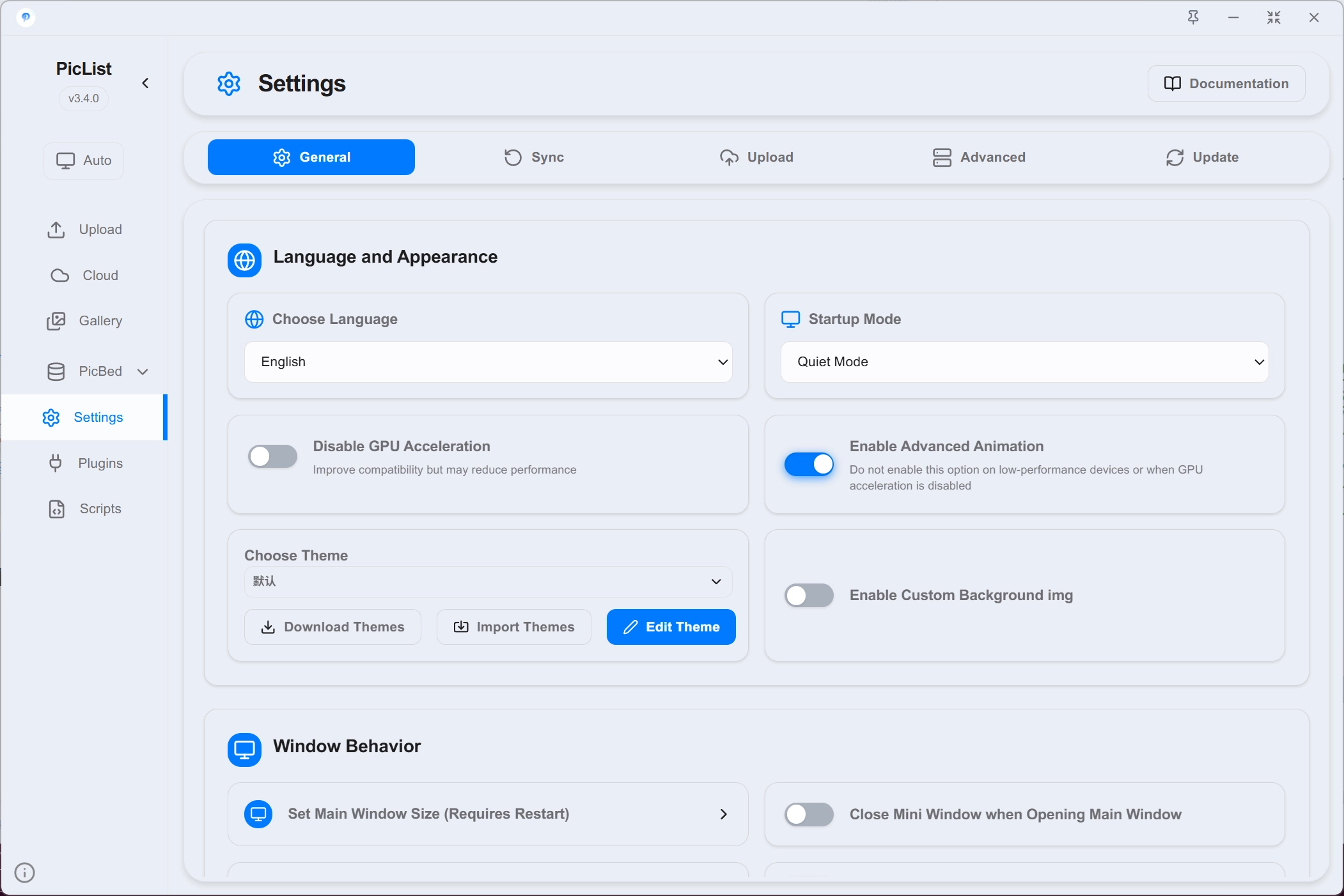This screenshot has width=1344, height=896.
Task: Go to Cloud in the sidebar
Action: click(84, 275)
